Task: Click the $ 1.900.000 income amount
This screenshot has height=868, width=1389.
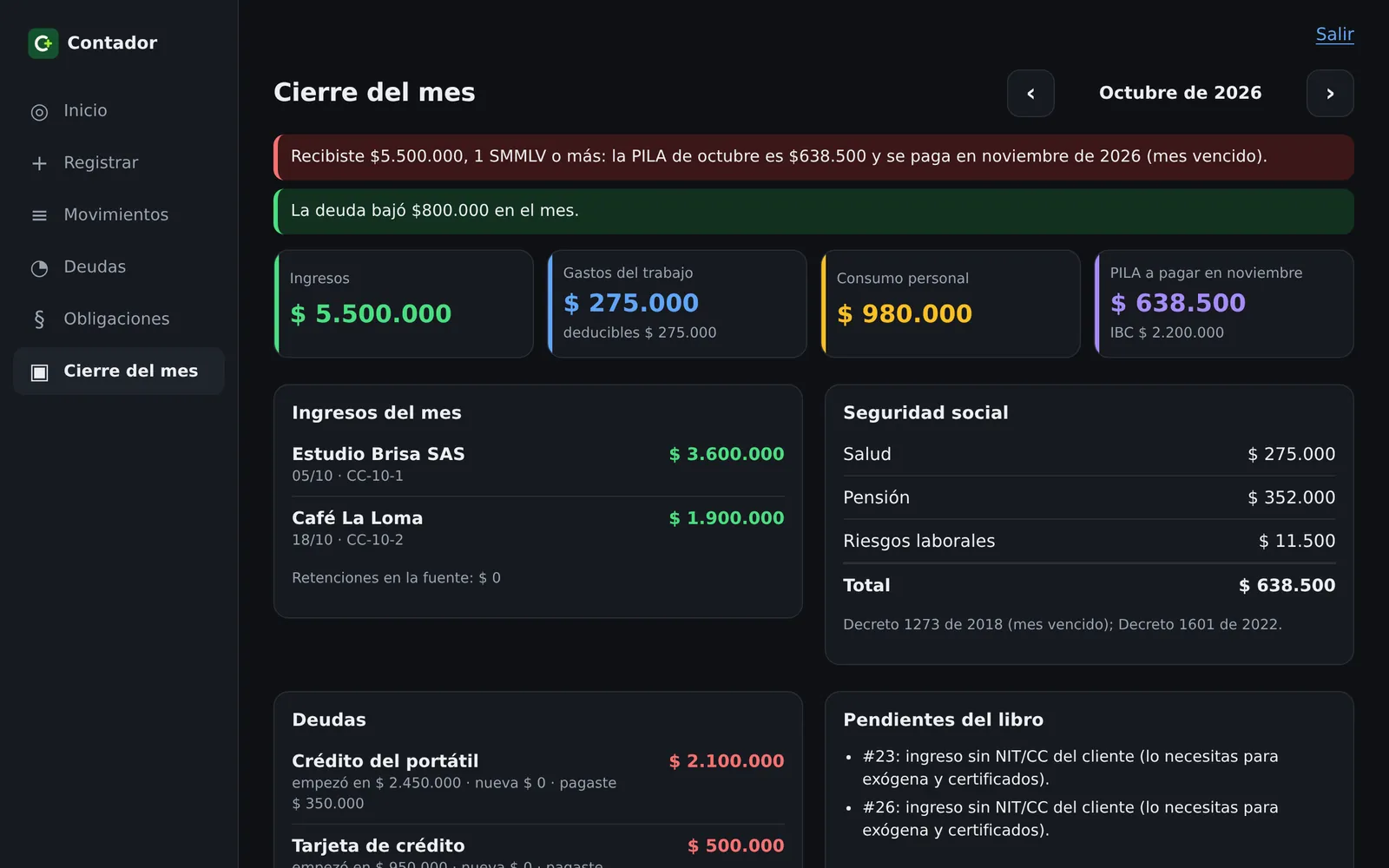Action: pyautogui.click(x=727, y=518)
